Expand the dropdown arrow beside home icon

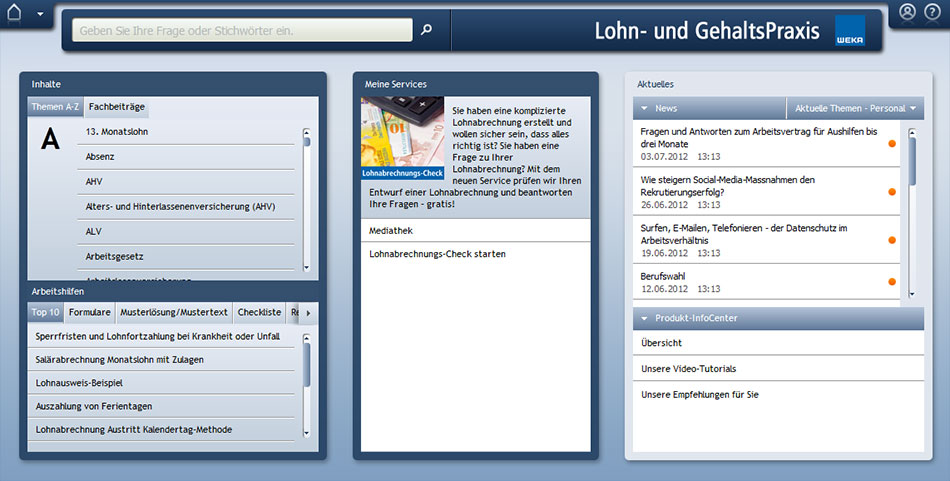tap(40, 14)
